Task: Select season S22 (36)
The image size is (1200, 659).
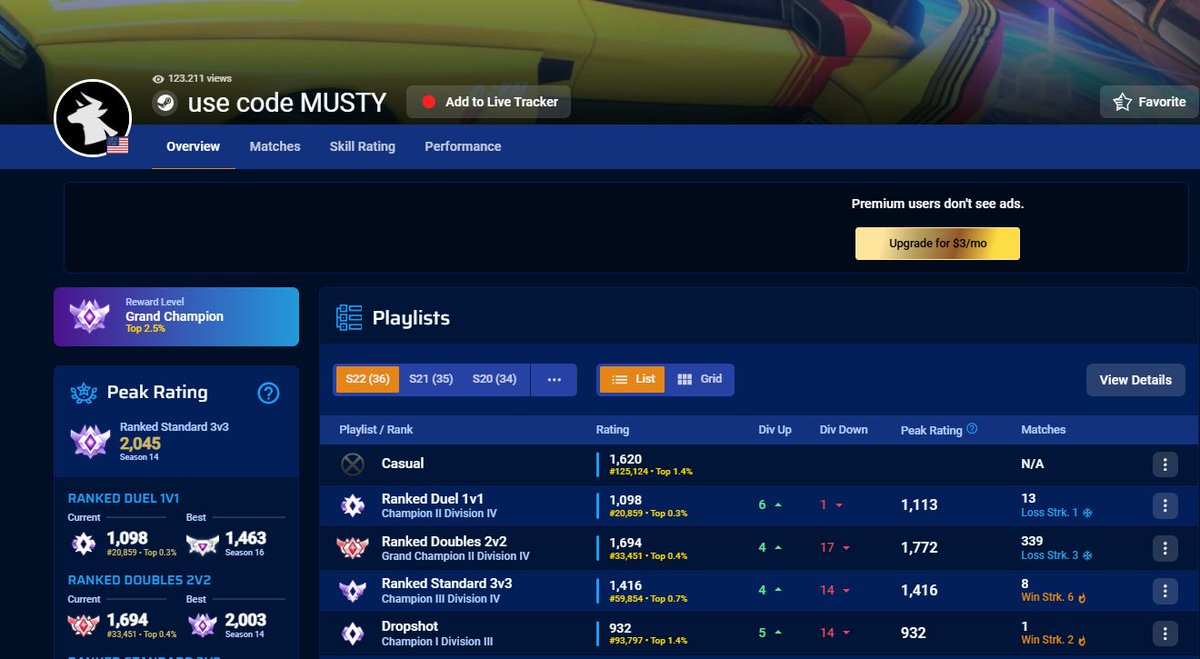Action: click(x=367, y=380)
